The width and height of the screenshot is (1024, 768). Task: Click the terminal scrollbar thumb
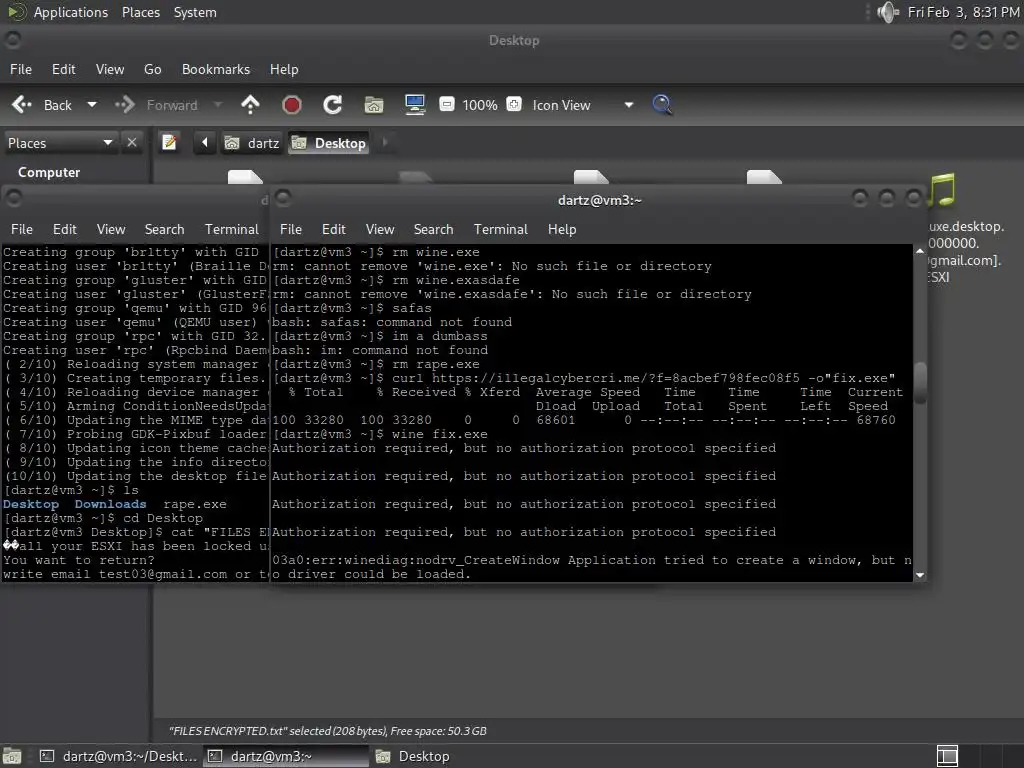click(x=920, y=383)
